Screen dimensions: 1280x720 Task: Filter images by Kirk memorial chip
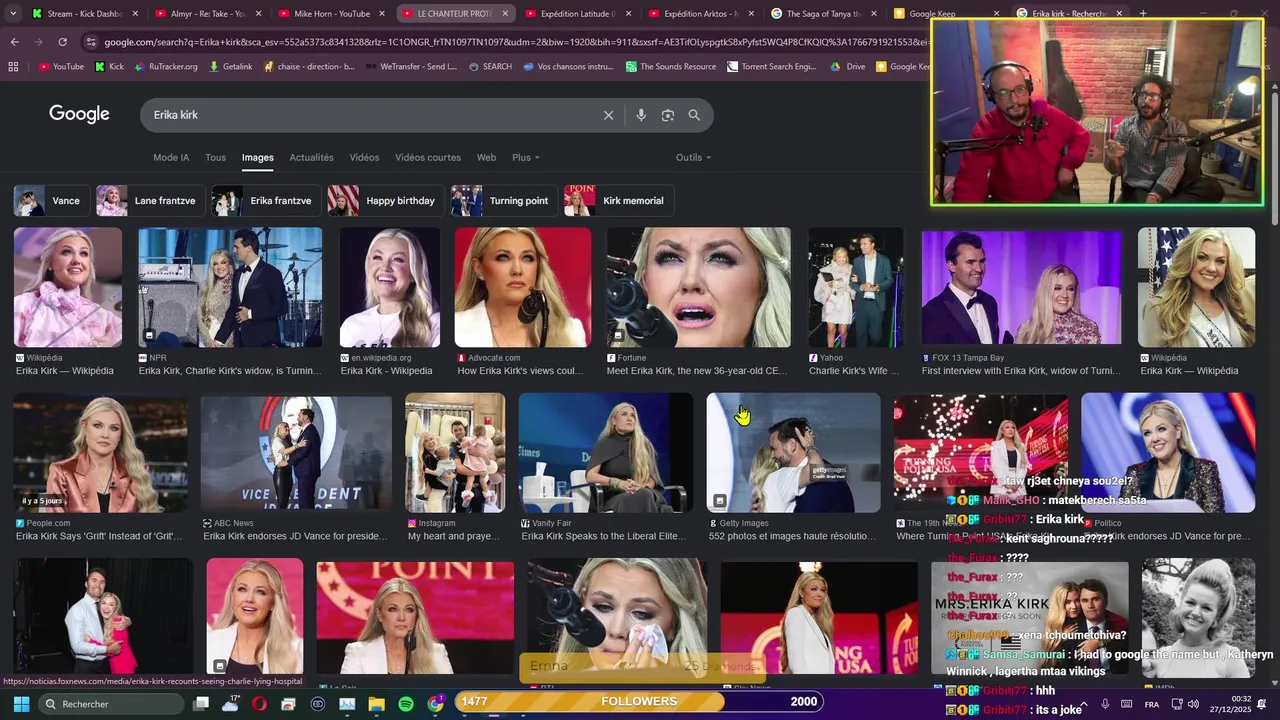(x=617, y=201)
